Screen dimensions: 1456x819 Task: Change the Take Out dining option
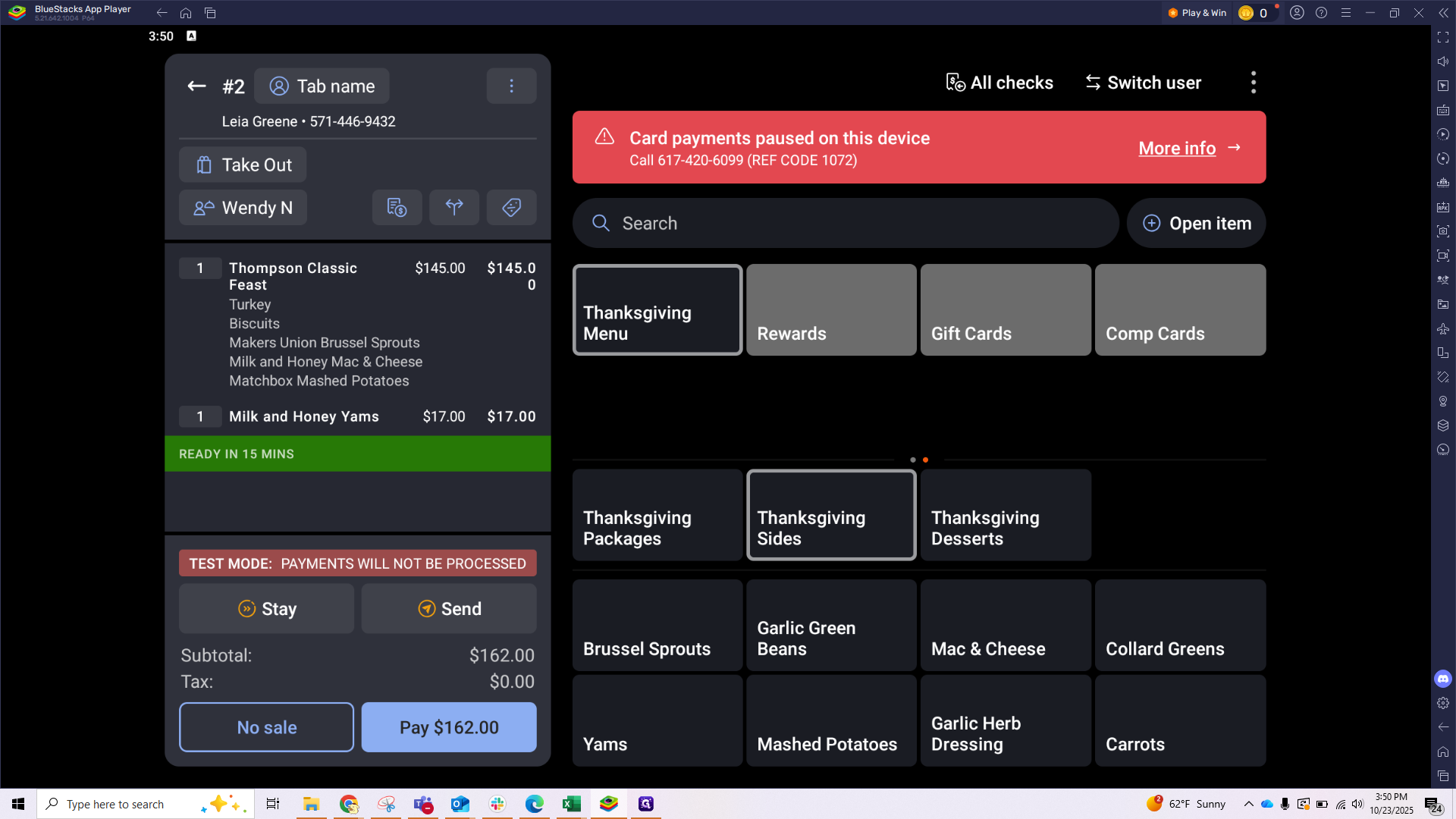click(x=243, y=165)
